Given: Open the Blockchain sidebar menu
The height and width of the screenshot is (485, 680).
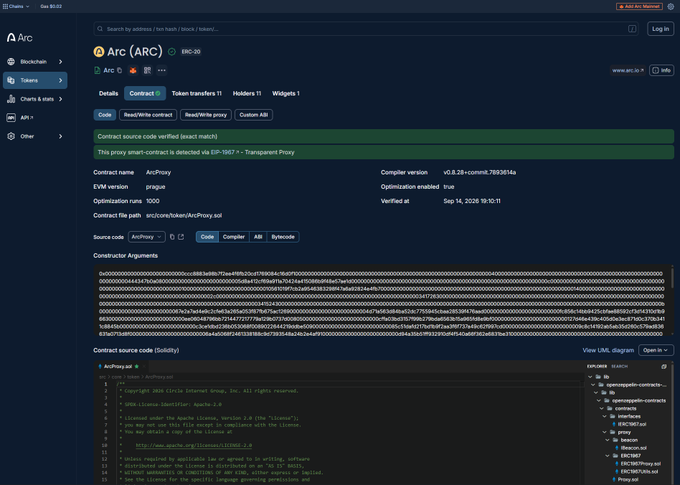Looking at the screenshot, I should (x=35, y=62).
